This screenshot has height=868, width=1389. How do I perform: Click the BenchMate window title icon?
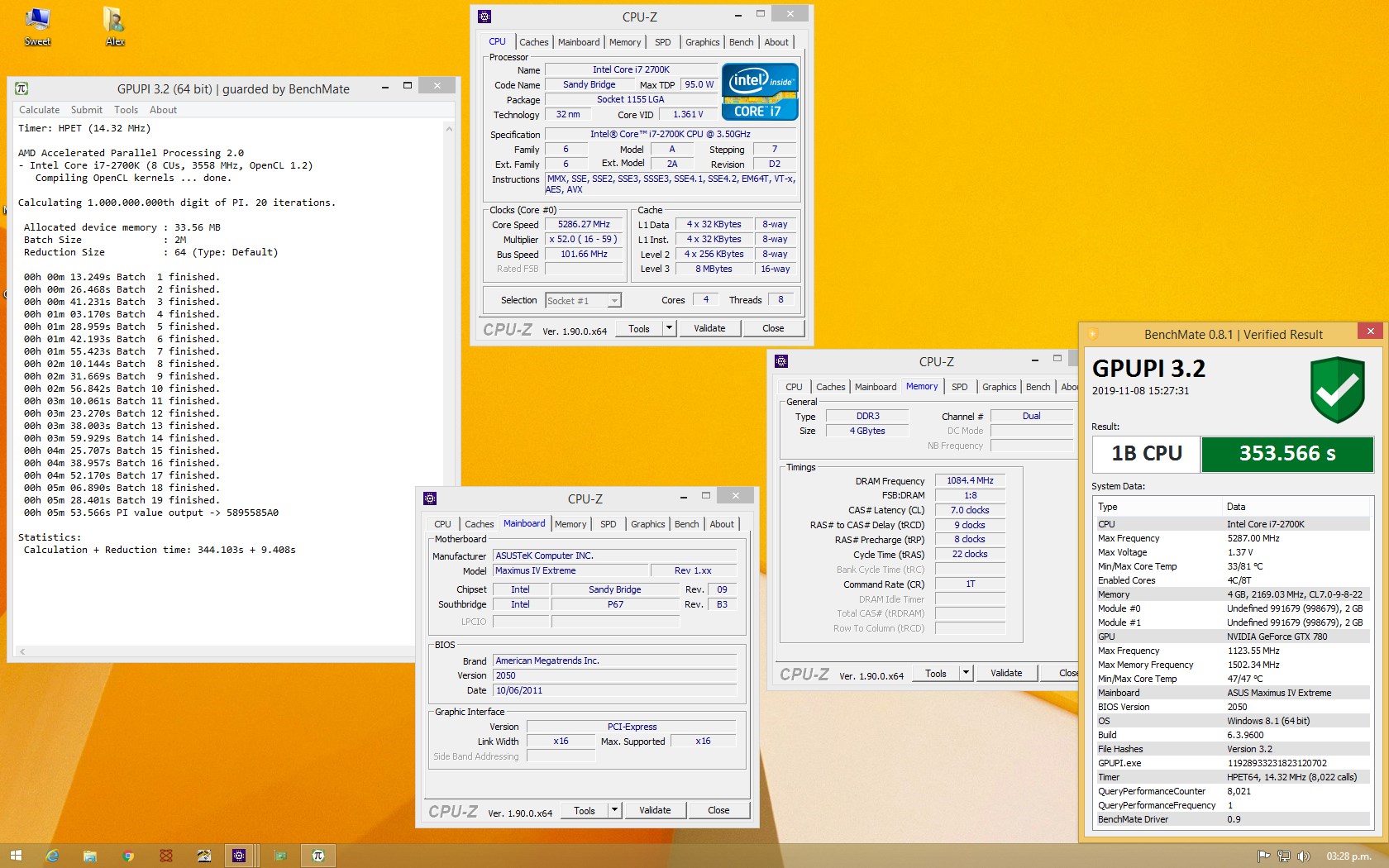click(1093, 334)
